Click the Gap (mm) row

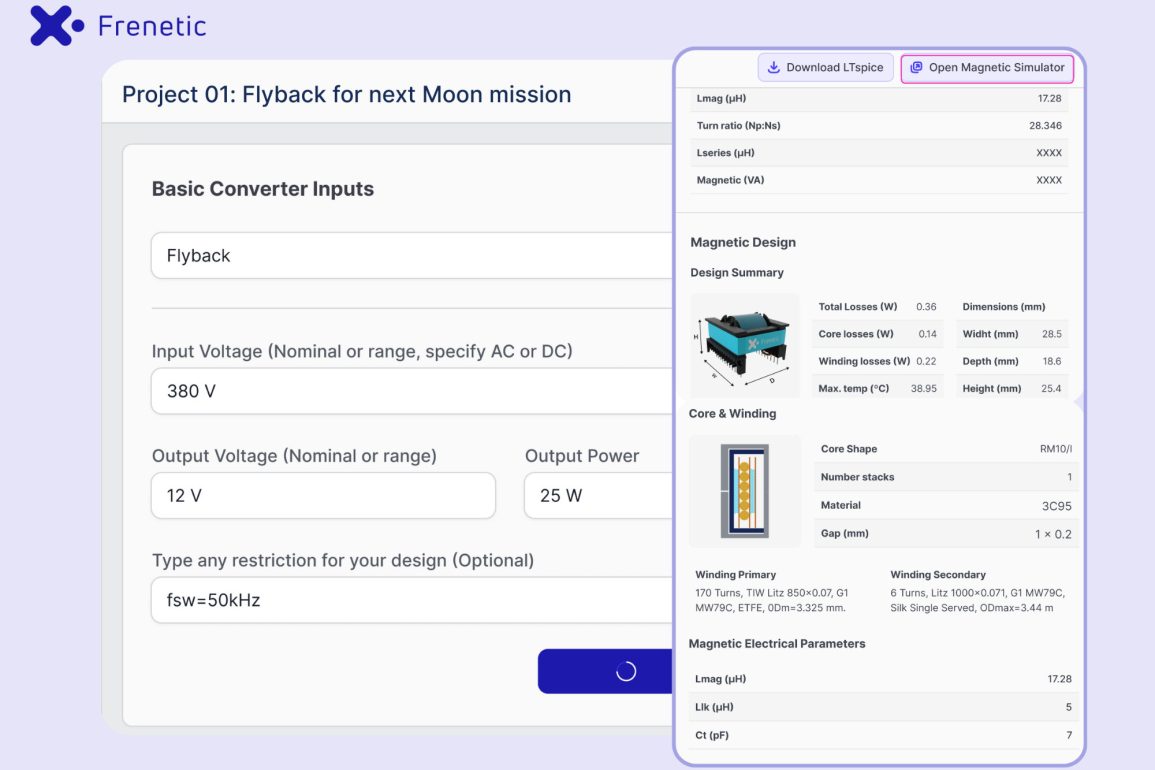pos(945,534)
